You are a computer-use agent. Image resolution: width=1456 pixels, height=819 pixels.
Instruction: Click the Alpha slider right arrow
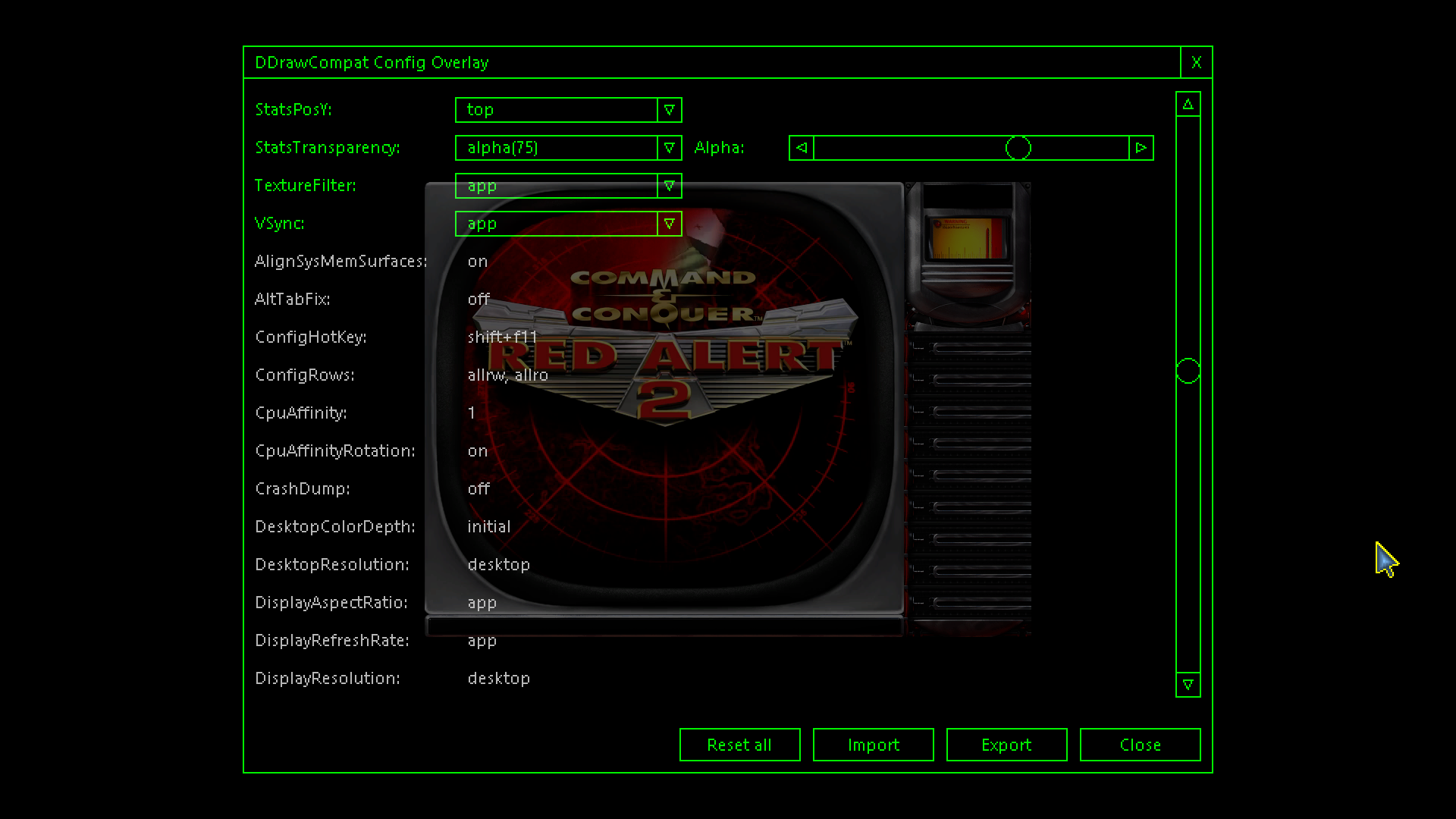click(x=1141, y=148)
